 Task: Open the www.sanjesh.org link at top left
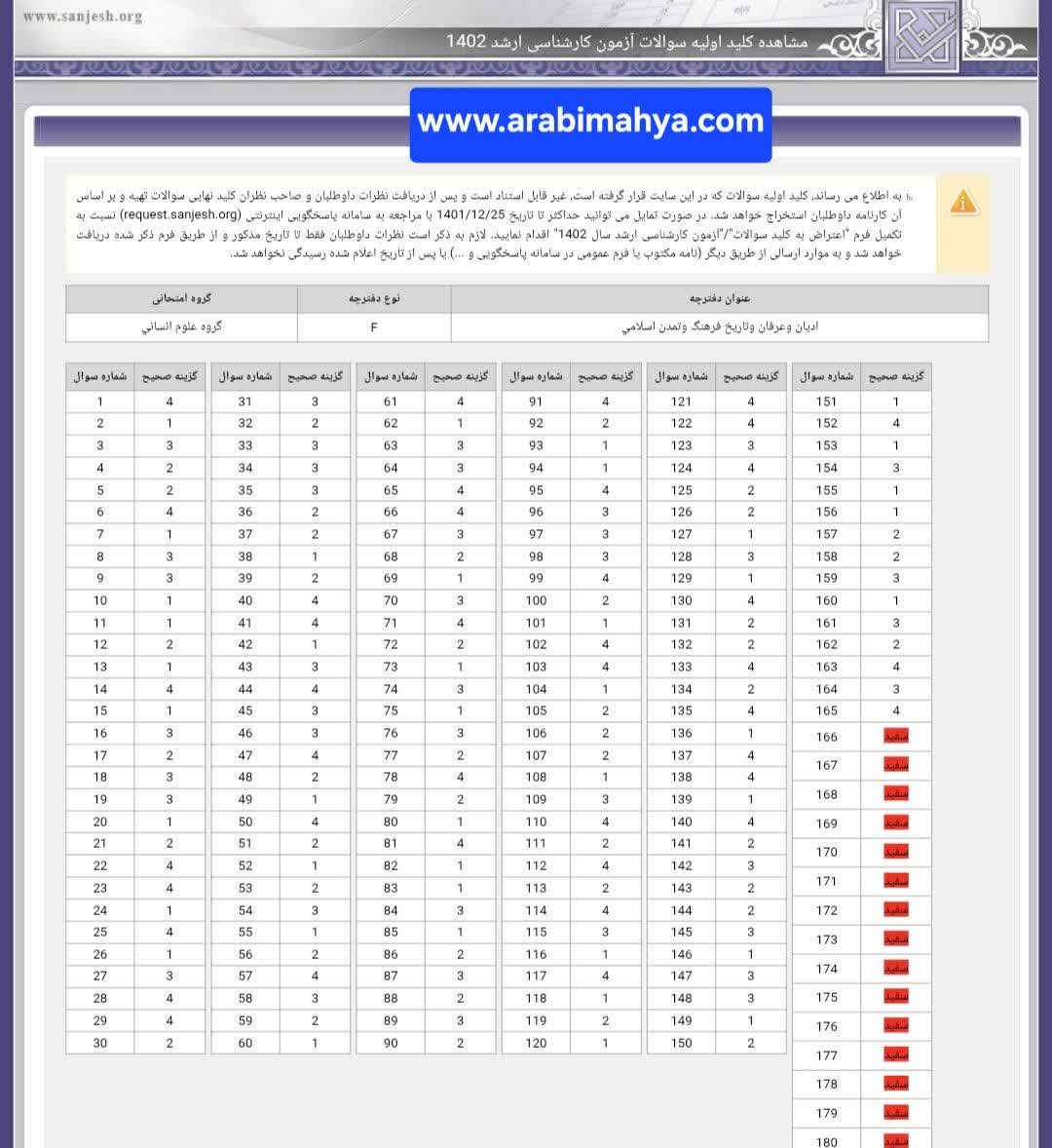coord(82,17)
